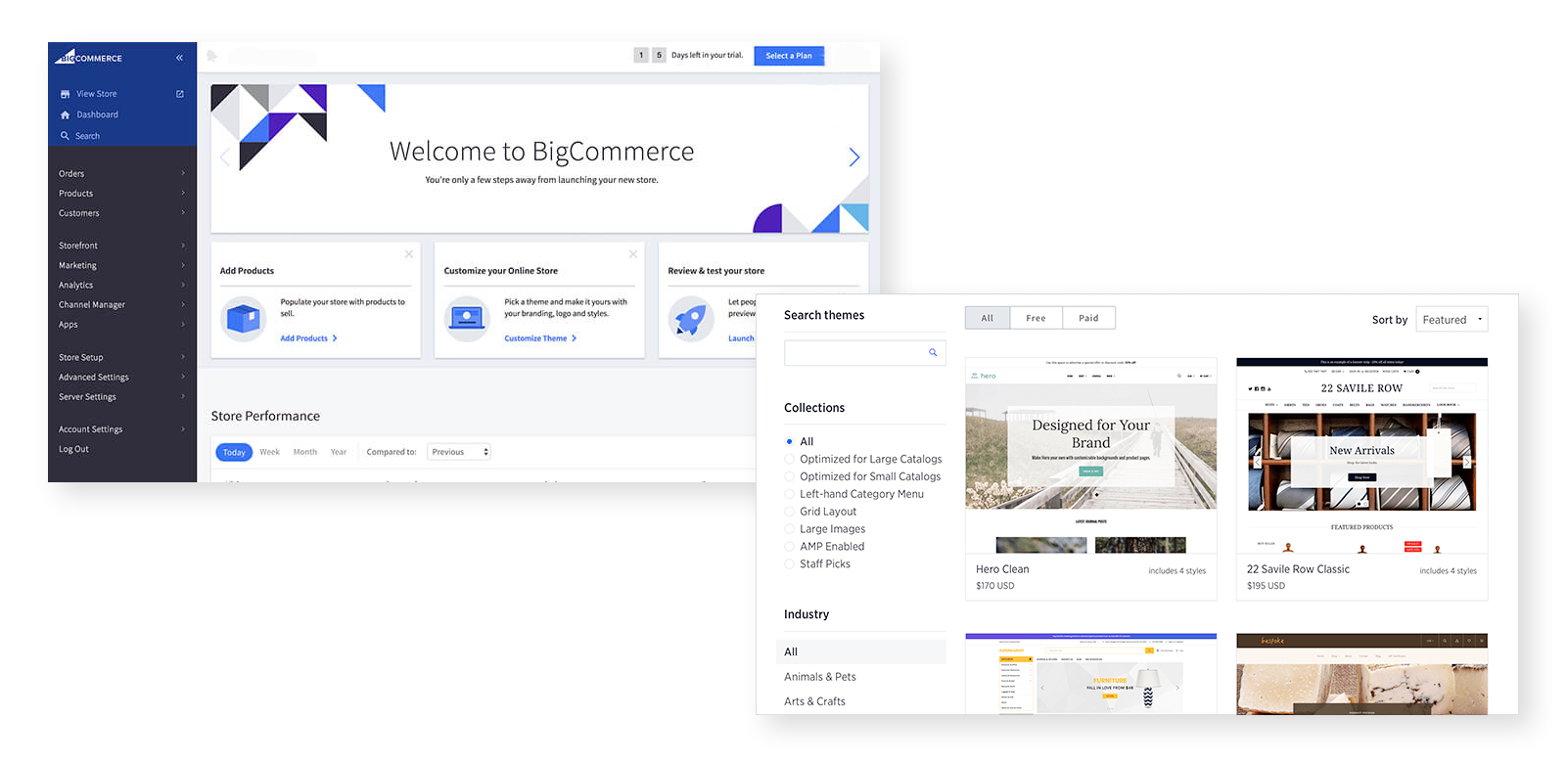Select Week in Store Performance
The height and width of the screenshot is (764, 1568).
269,452
